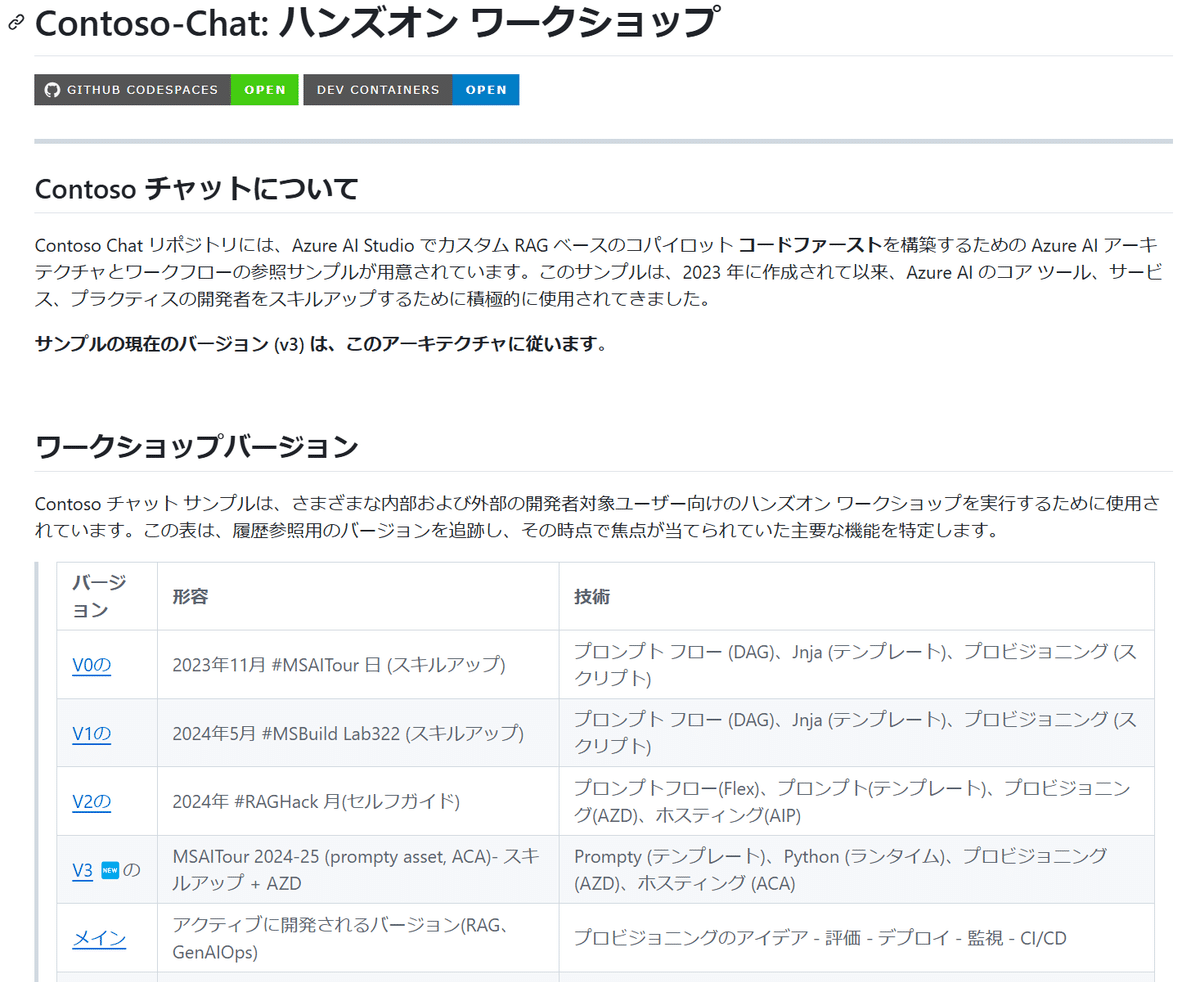This screenshot has width=1200, height=982.
Task: Click the Contoso-Chat page title heading
Action: pyautogui.click(x=375, y=21)
